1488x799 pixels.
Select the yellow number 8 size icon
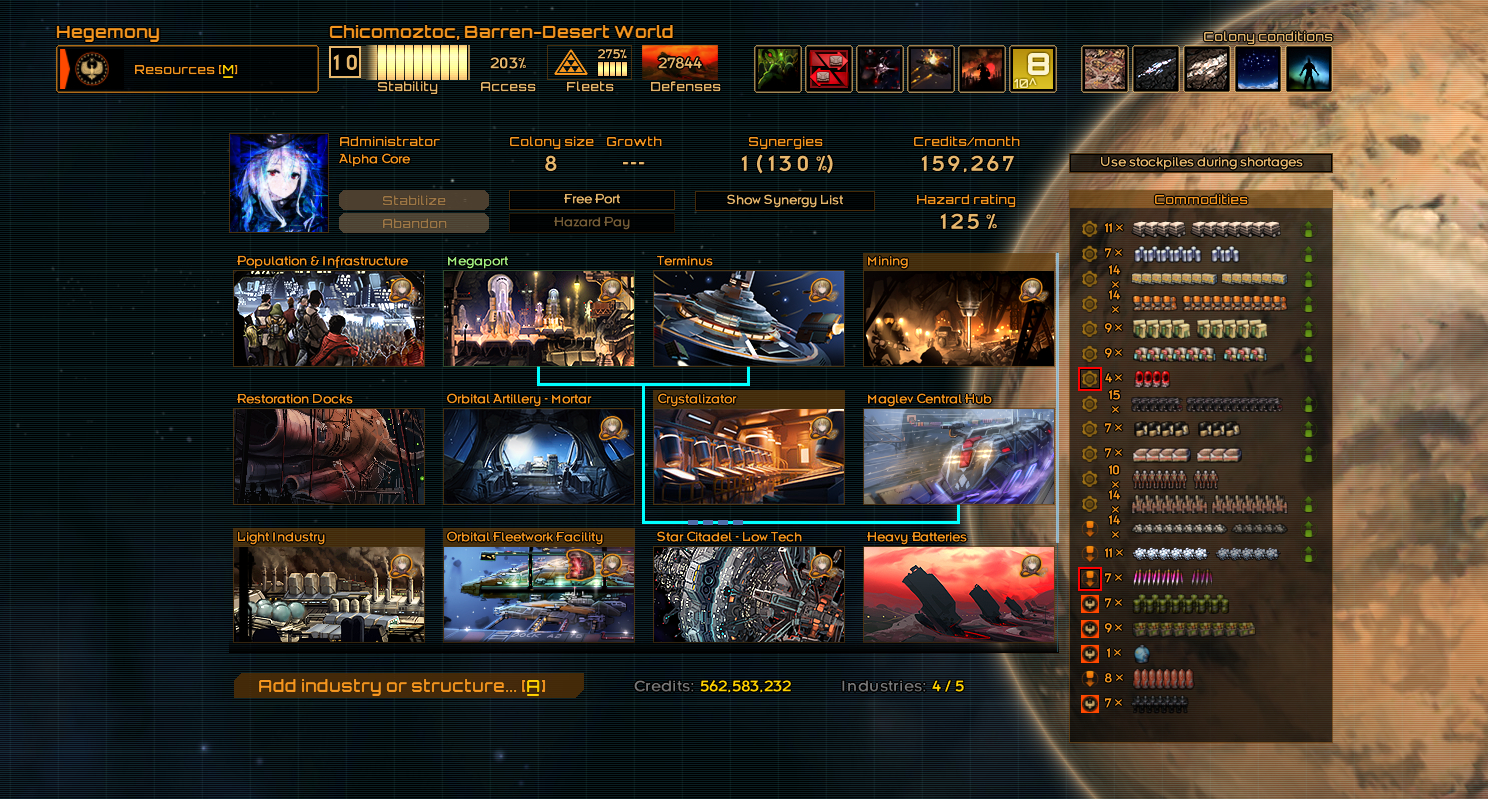click(x=1033, y=69)
